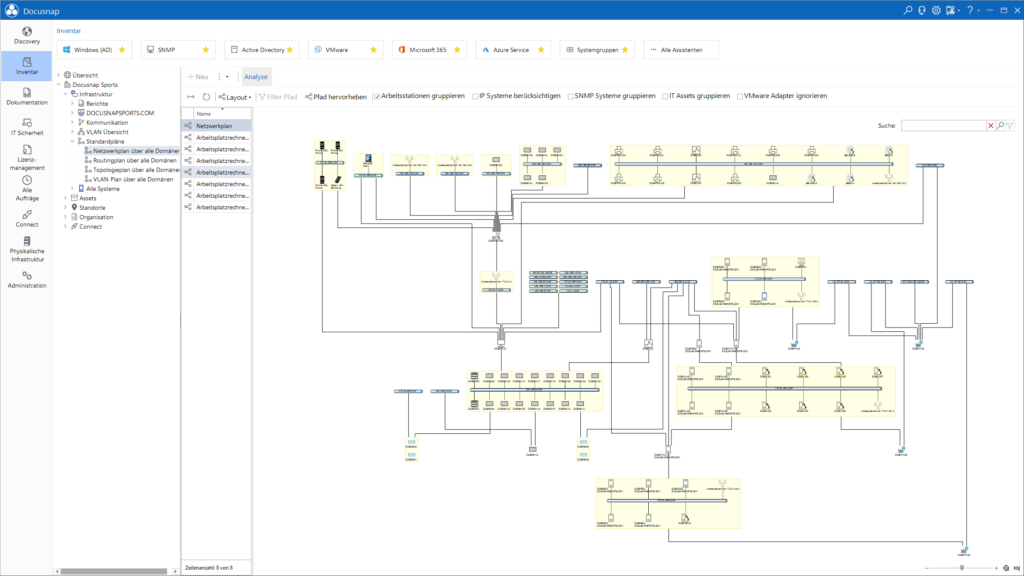This screenshot has height=576, width=1024.
Task: Select Alle Aufträge in the sidebar
Action: [x=26, y=191]
